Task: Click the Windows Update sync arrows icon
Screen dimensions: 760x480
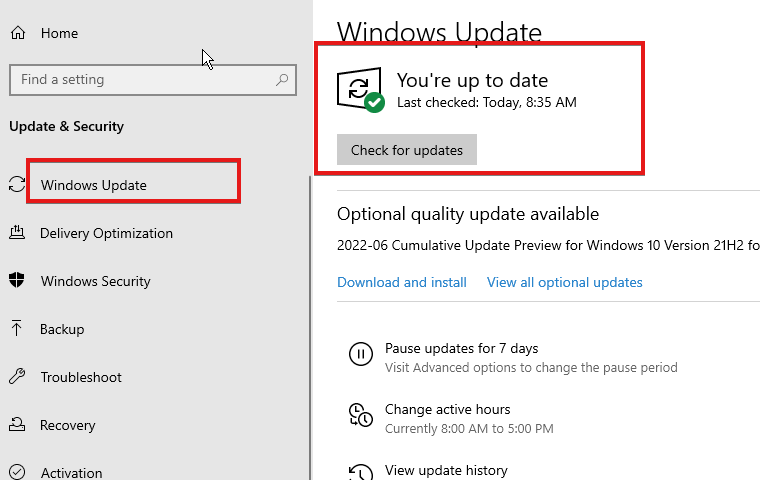Action: click(x=17, y=184)
